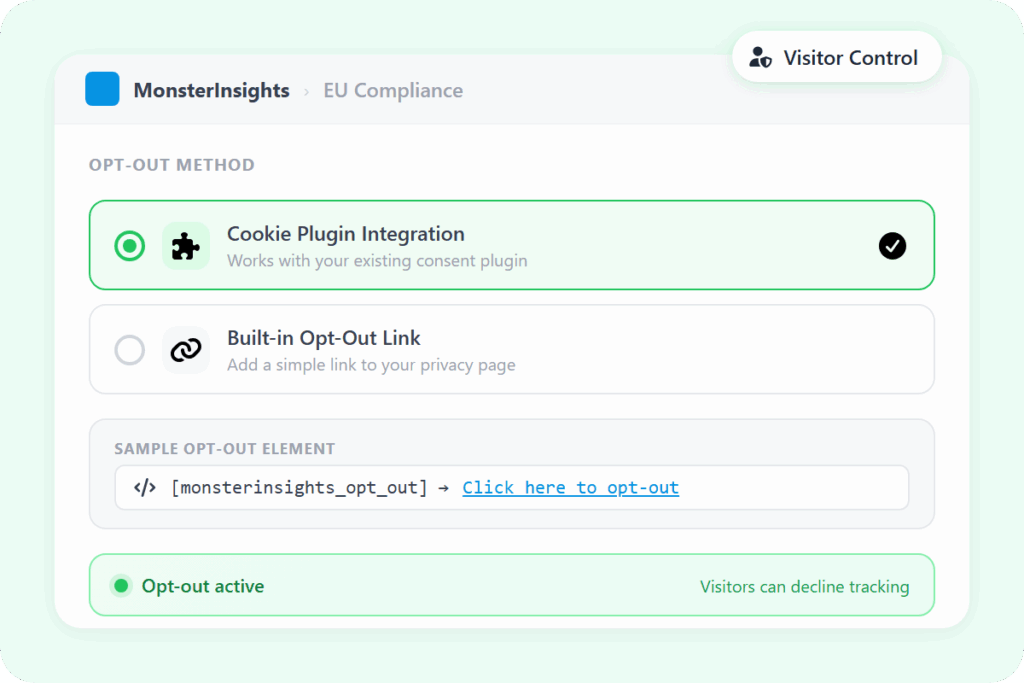Click the puzzle piece plugin icon
Viewport: 1024px width, 683px height.
[x=186, y=246]
